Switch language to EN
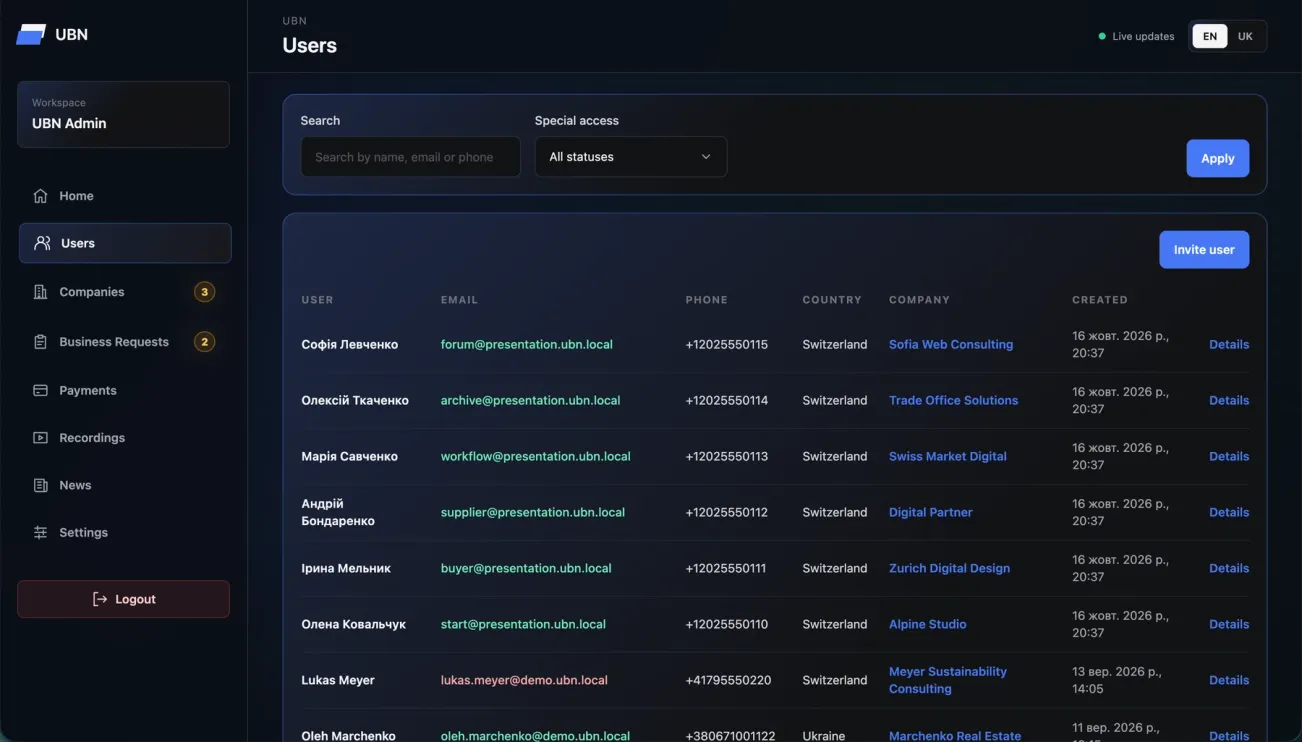Screen dimensions: 1302x742 [1210, 36]
